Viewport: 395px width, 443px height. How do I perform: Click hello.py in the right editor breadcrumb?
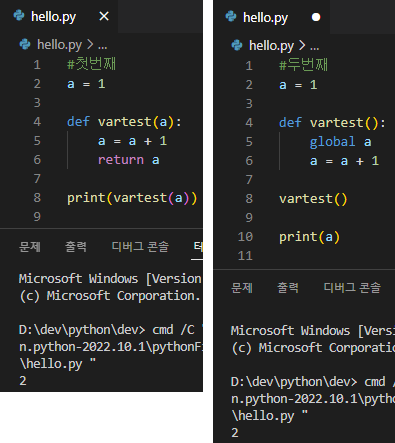tap(271, 45)
